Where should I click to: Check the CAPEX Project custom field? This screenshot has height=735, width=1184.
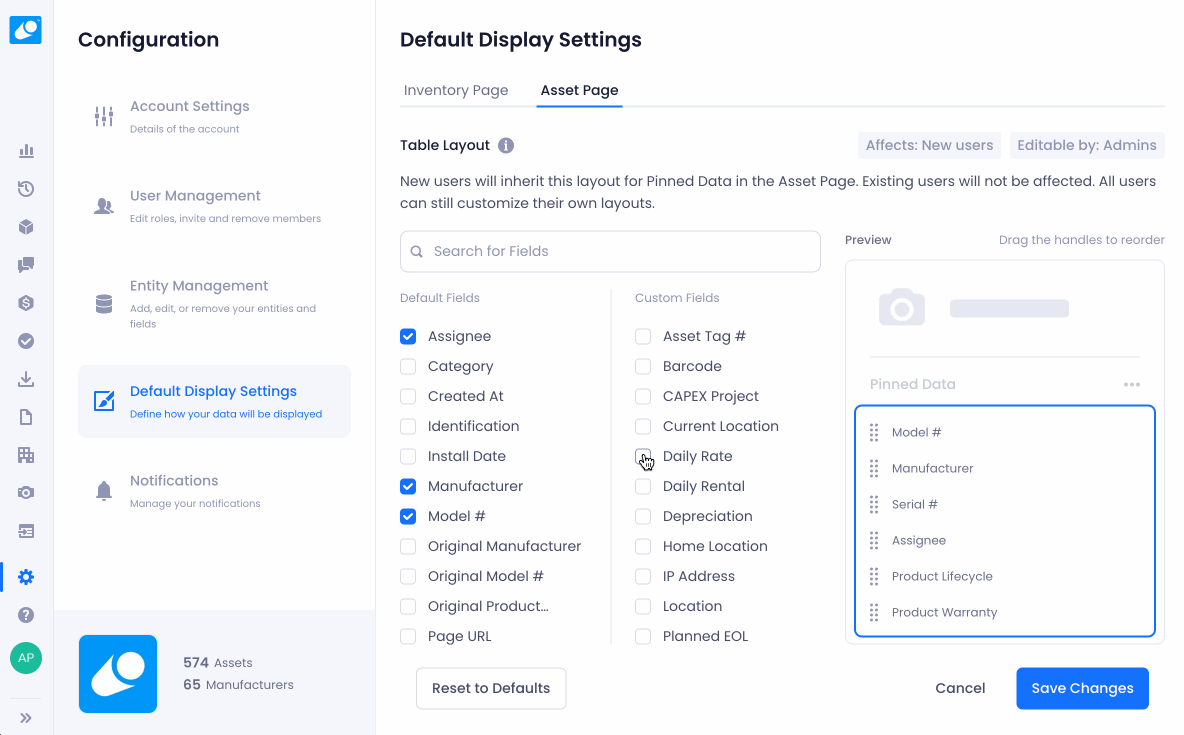pos(643,396)
